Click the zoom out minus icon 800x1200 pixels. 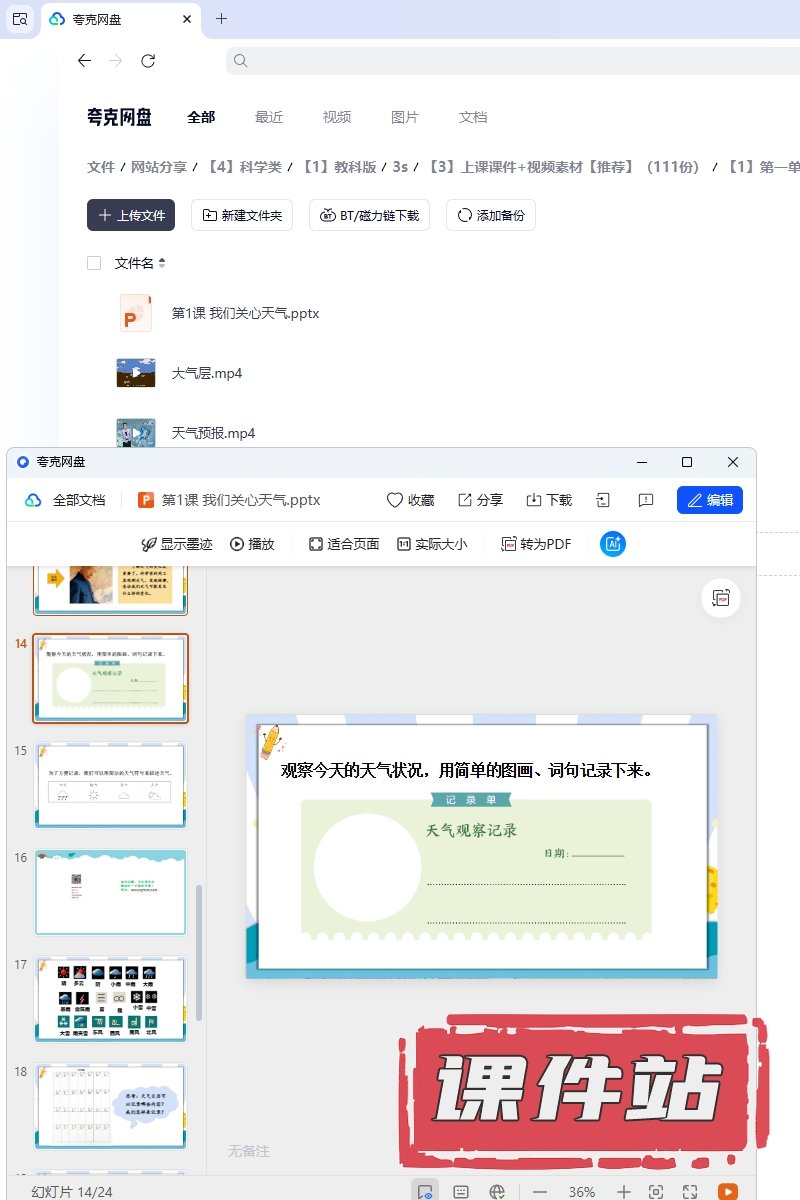[x=540, y=1191]
